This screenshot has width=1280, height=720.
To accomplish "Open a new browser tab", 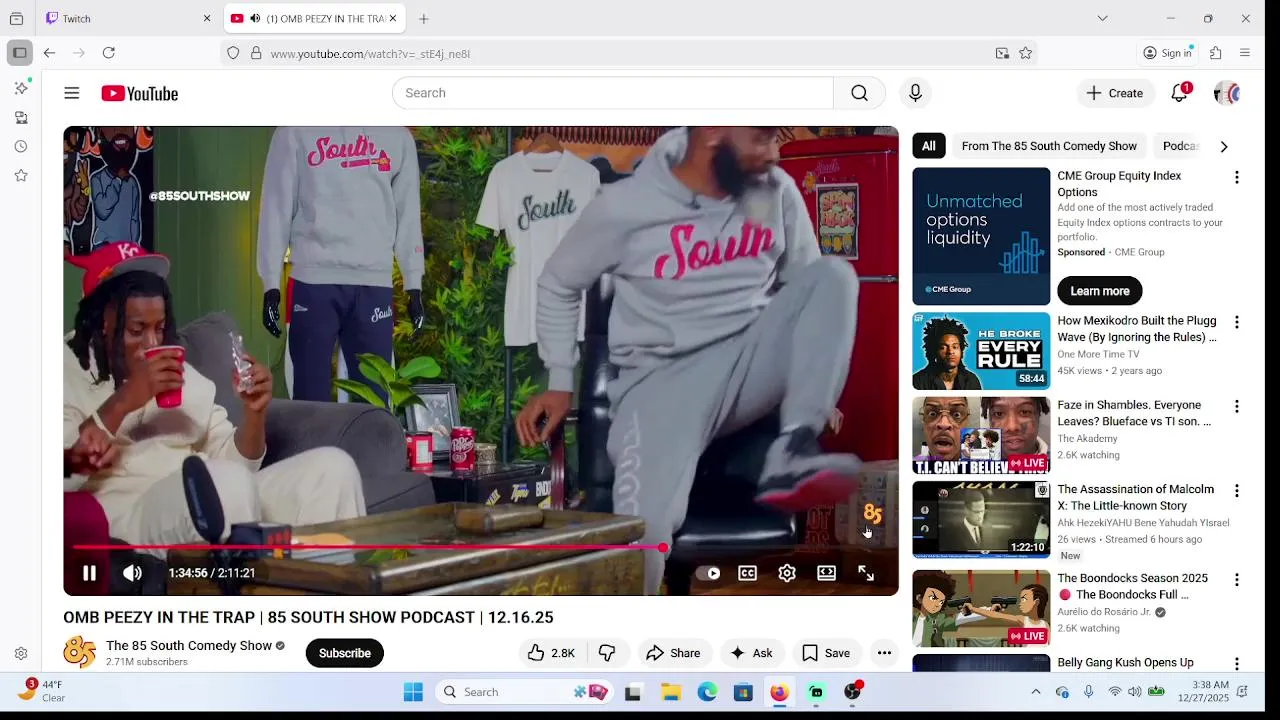I will tap(424, 18).
